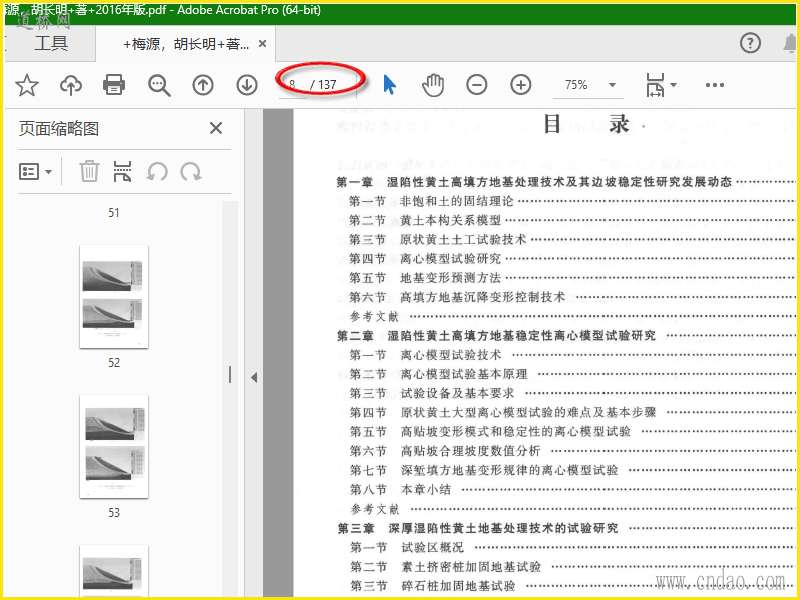Close the +梅源，胡长明+著 document tab

(262, 44)
